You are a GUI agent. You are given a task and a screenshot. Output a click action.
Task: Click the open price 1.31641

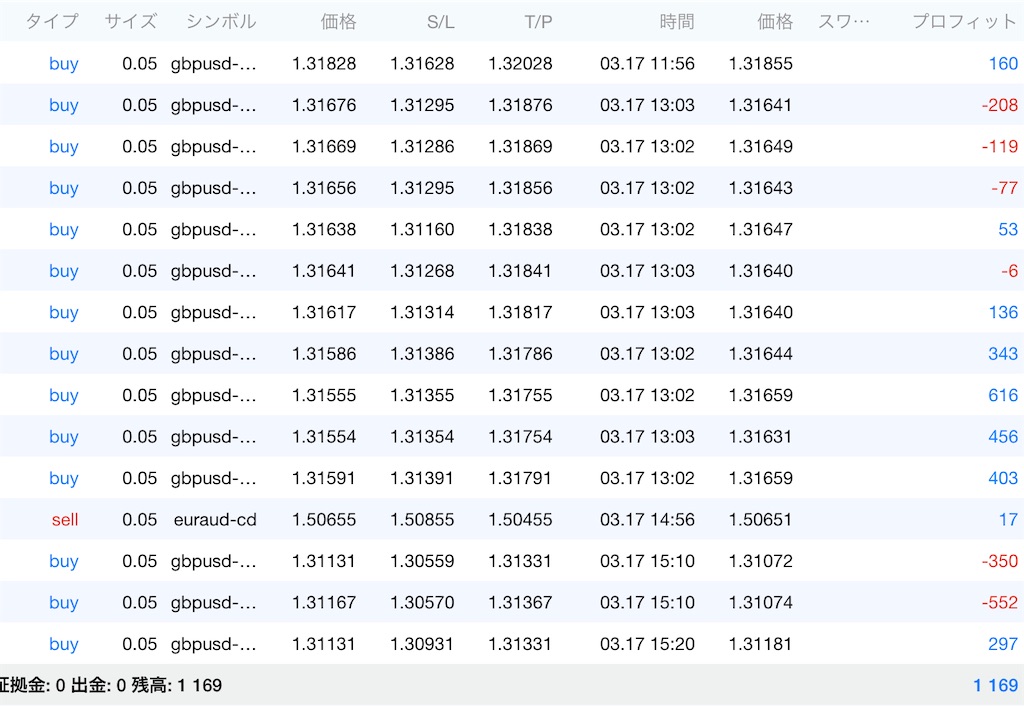(324, 270)
